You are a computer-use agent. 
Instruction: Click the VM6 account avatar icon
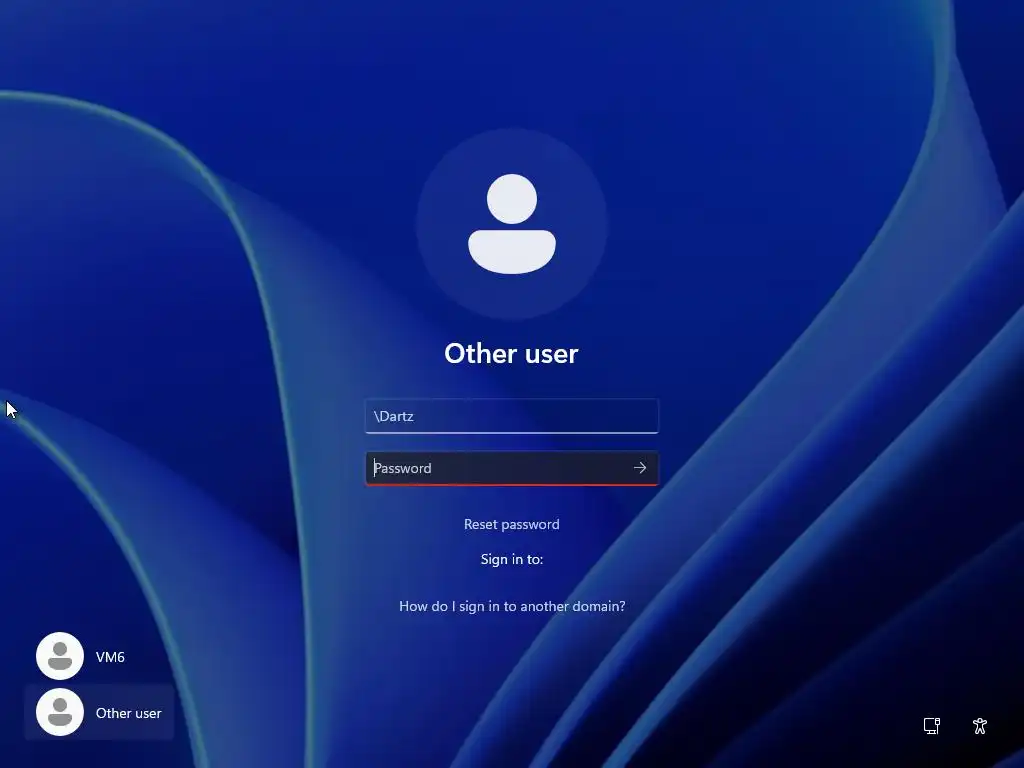click(x=59, y=656)
